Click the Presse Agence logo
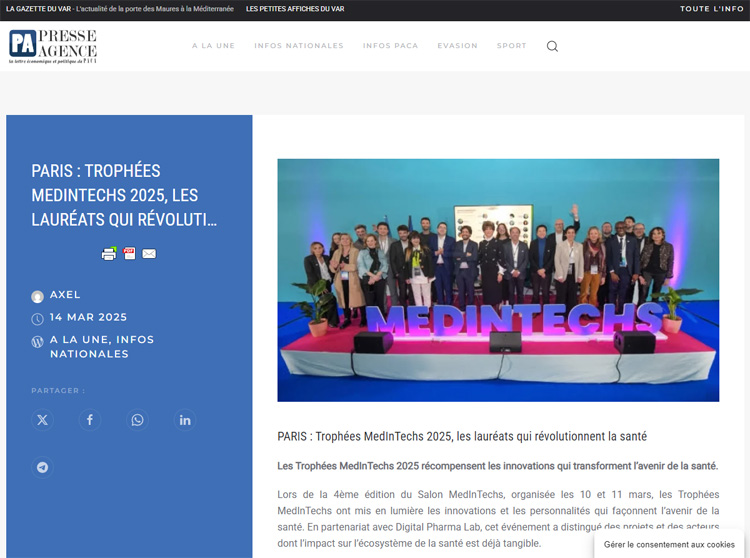 pyautogui.click(x=53, y=46)
